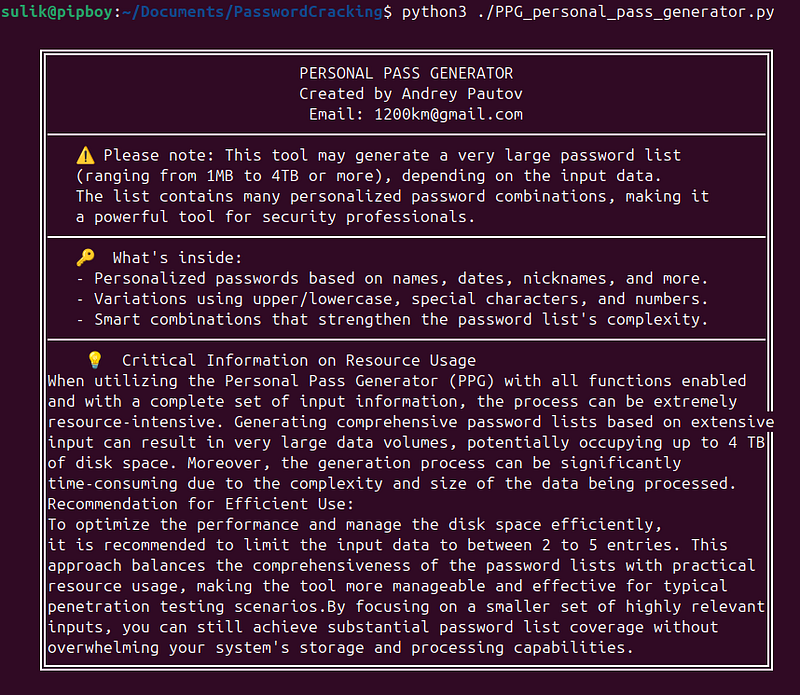
Task: Click "Recommendation for Efficient Use:" line
Action: click(201, 504)
